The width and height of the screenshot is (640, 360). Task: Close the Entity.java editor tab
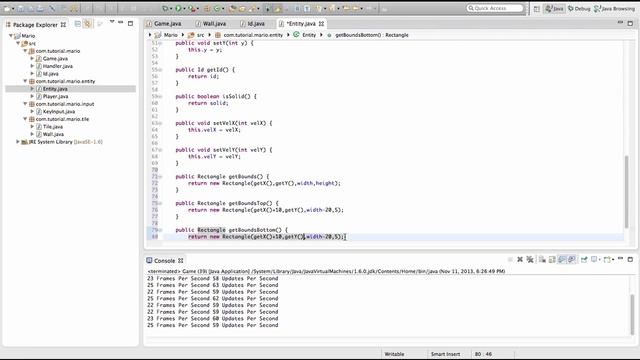pos(322,24)
